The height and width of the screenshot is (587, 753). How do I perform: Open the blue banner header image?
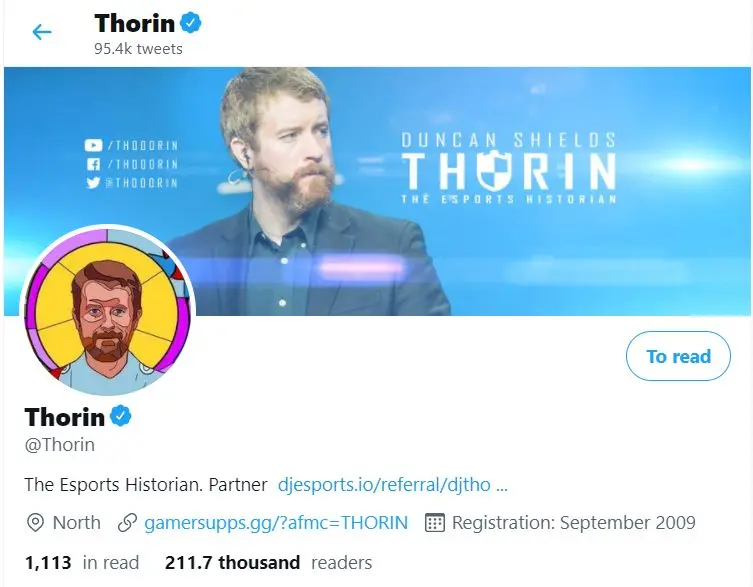click(377, 191)
